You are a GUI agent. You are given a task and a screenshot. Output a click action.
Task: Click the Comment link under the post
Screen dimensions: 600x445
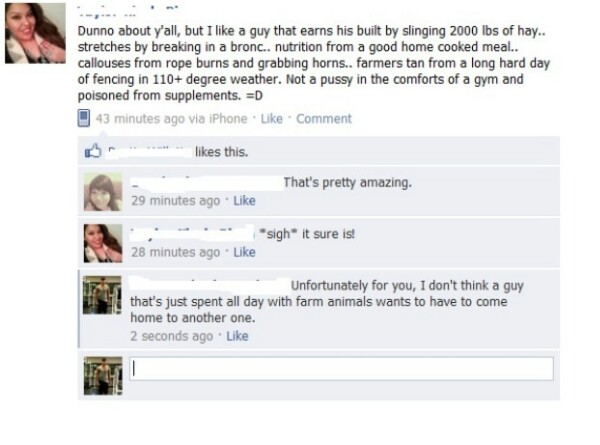[324, 119]
